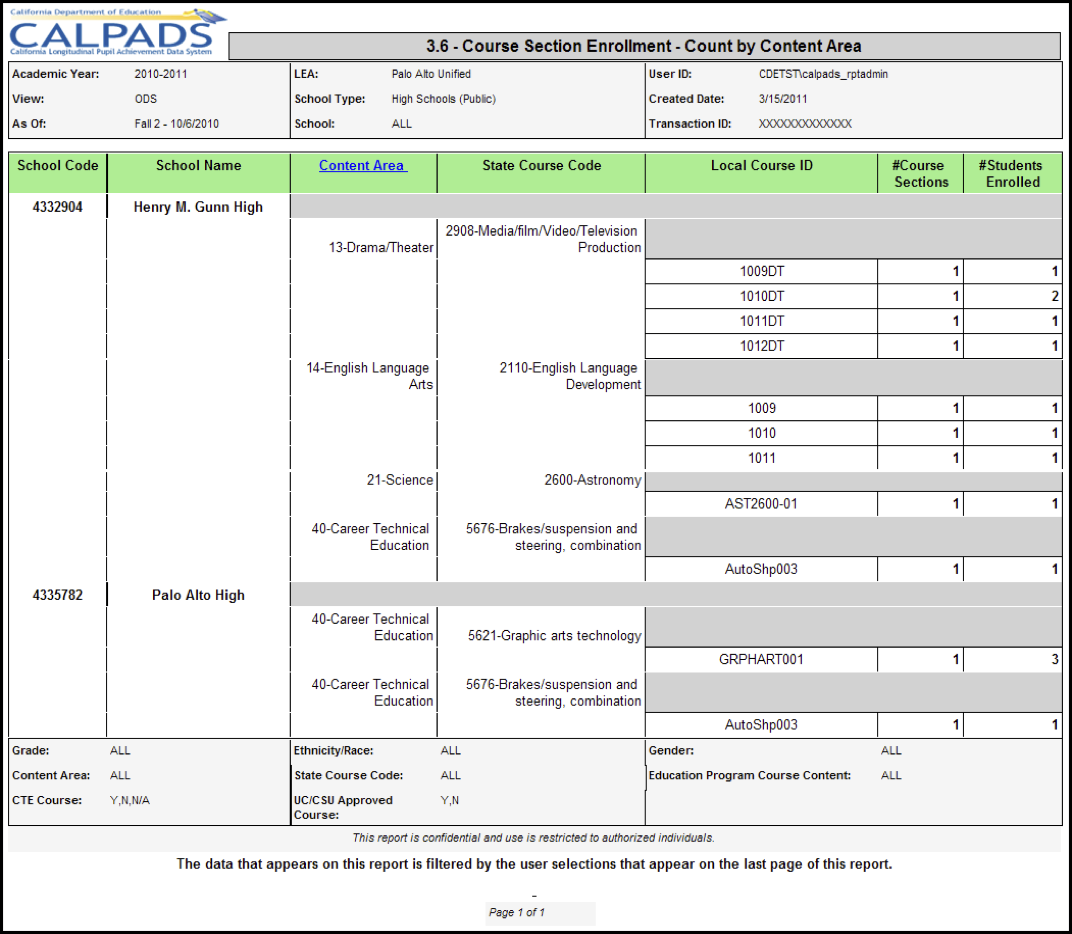
Task: Click the 5621-Graphic arts technology course code
Action: tap(554, 636)
